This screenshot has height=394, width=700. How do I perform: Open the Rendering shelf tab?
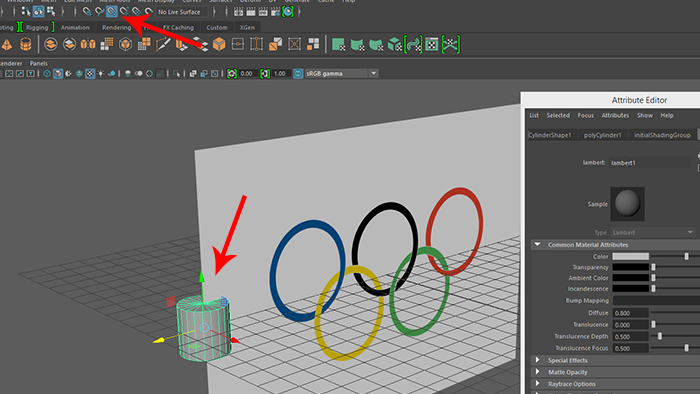tap(117, 28)
